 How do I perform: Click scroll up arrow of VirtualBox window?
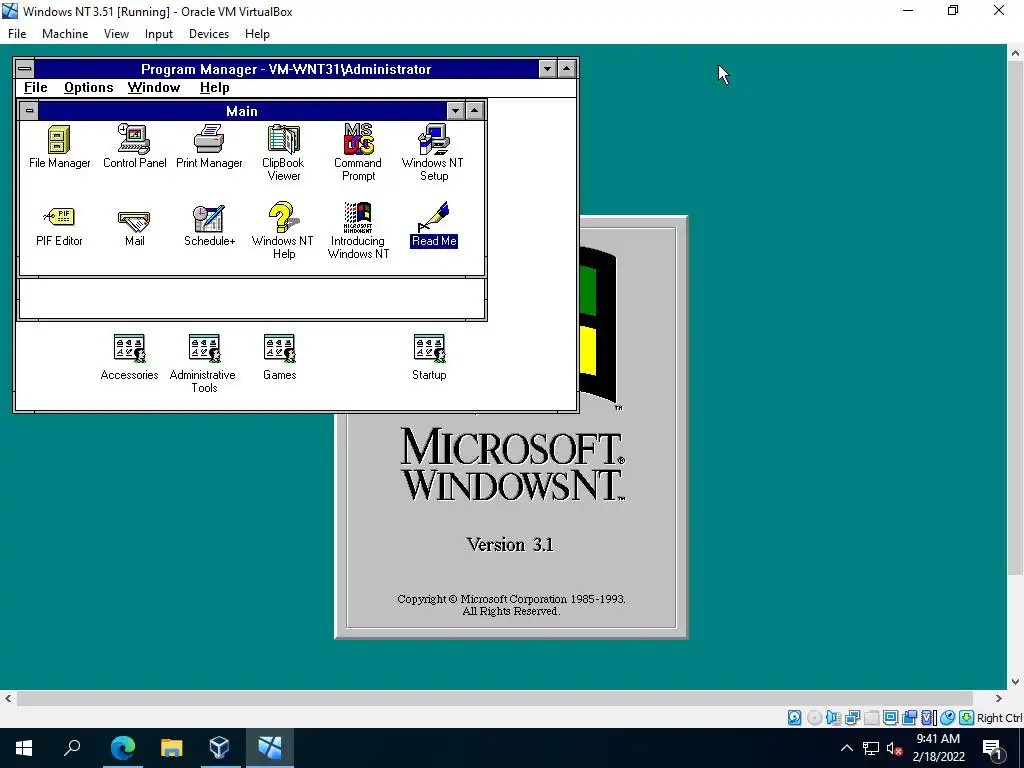1016,53
